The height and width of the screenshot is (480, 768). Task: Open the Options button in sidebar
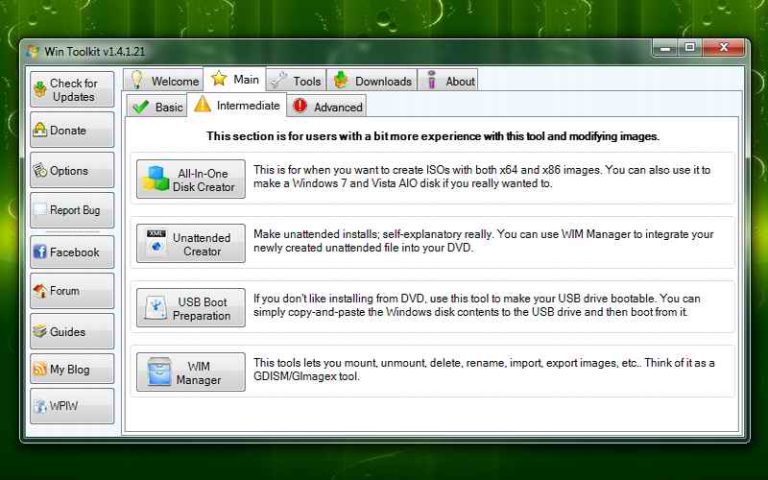coord(72,171)
